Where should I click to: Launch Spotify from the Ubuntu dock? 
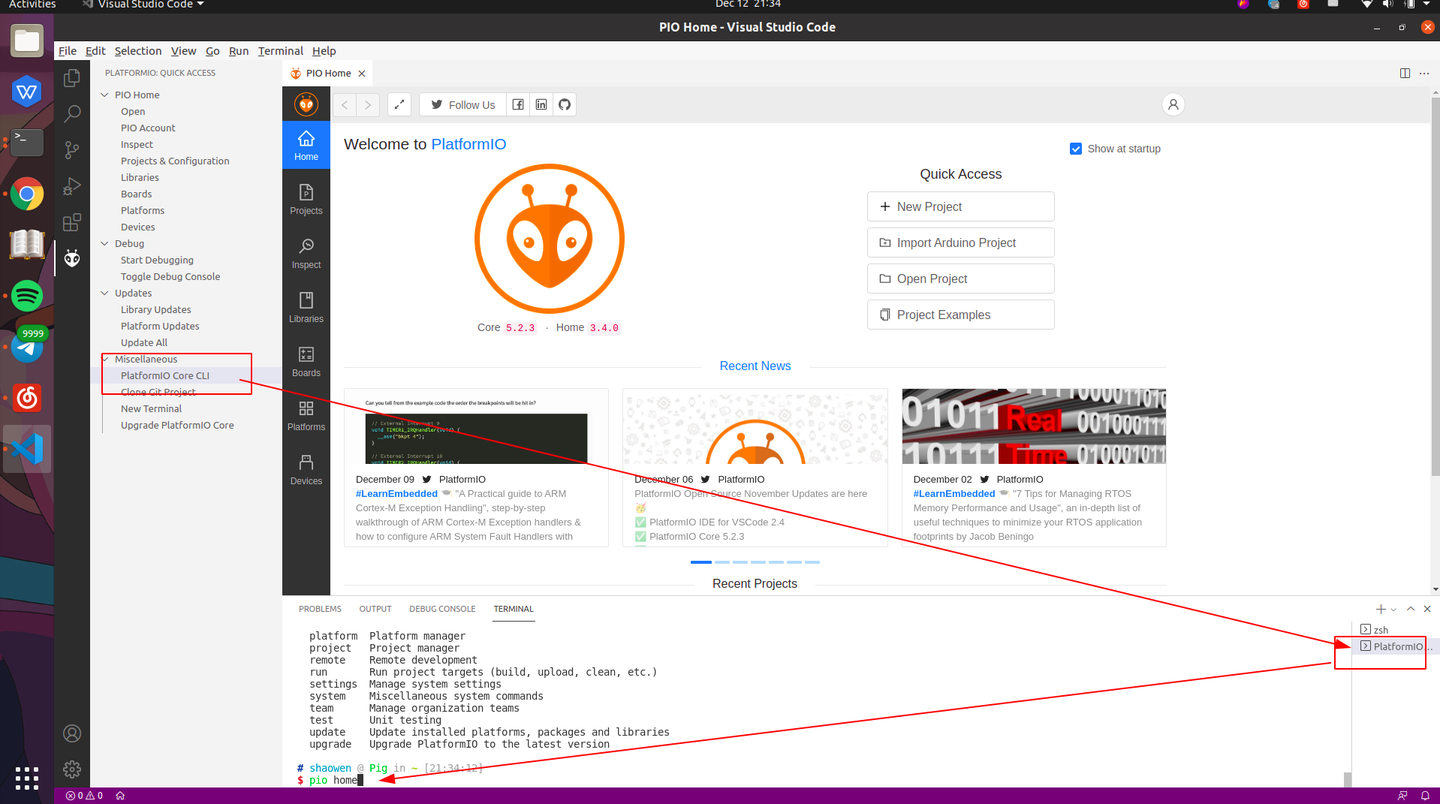27,296
